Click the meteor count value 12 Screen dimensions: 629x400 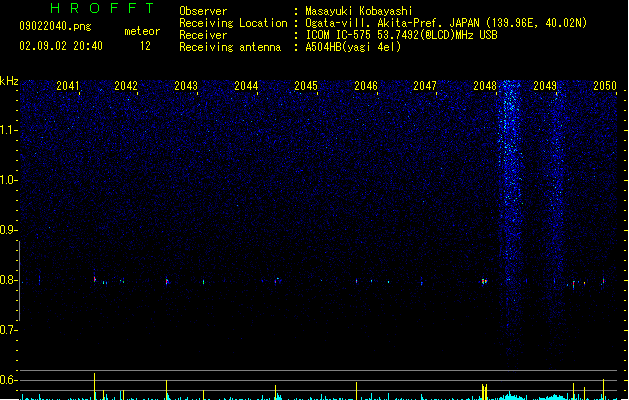(x=145, y=46)
